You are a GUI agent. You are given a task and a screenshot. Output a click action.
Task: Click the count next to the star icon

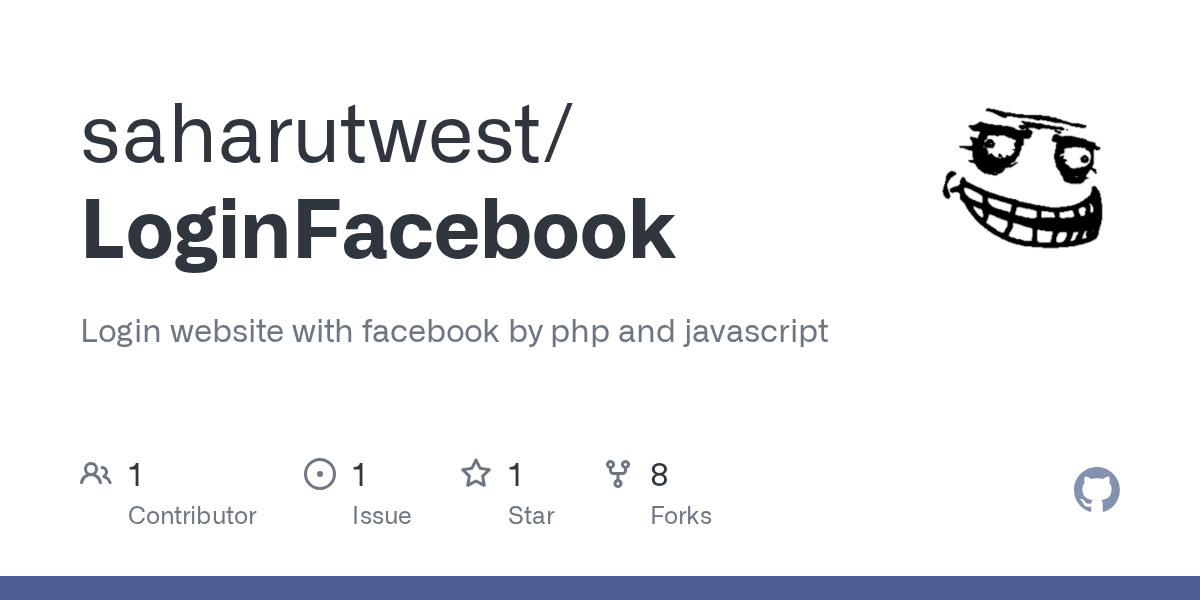click(516, 475)
